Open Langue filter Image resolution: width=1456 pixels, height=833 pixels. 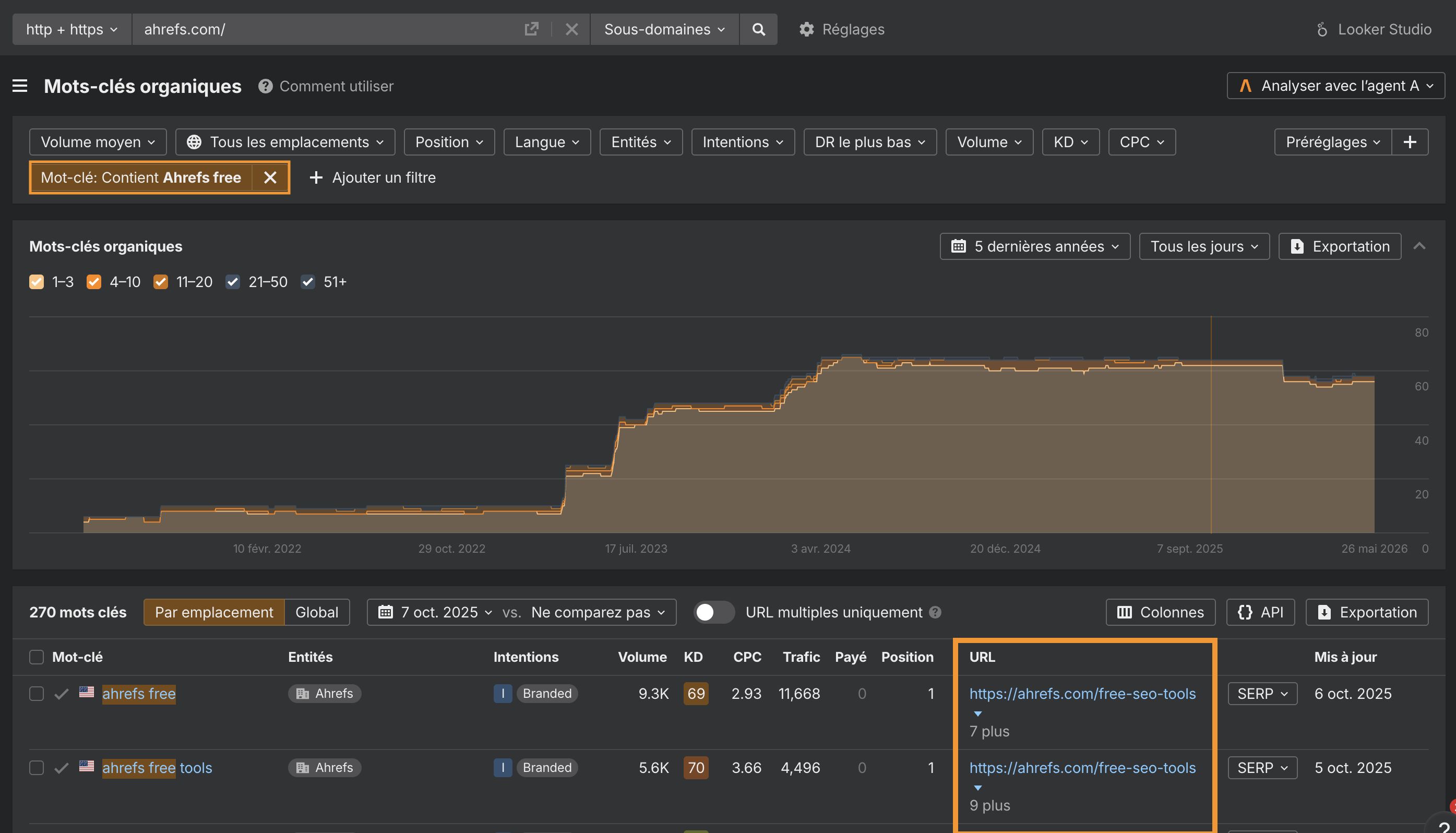[547, 142]
